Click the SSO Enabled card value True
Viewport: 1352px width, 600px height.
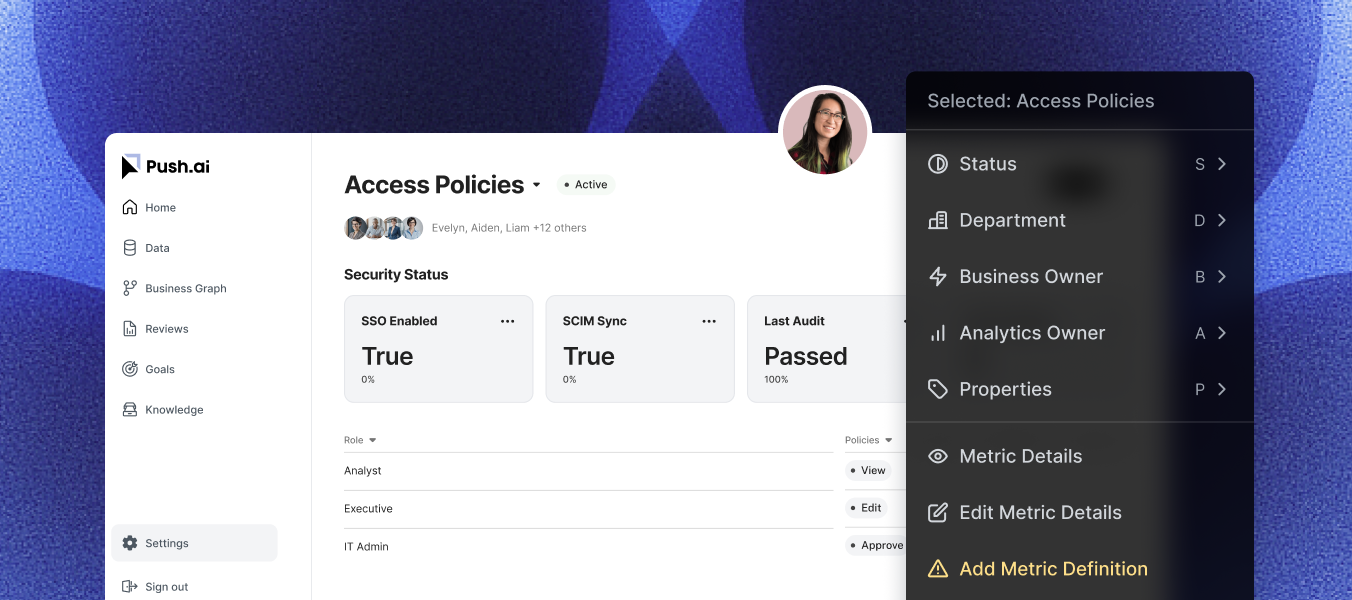click(387, 356)
